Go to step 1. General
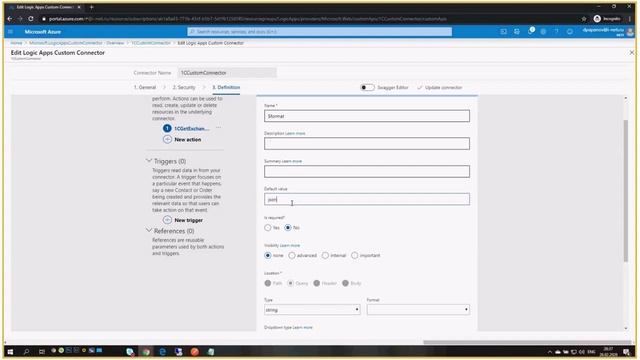This screenshot has height=360, width=640. (x=145, y=87)
